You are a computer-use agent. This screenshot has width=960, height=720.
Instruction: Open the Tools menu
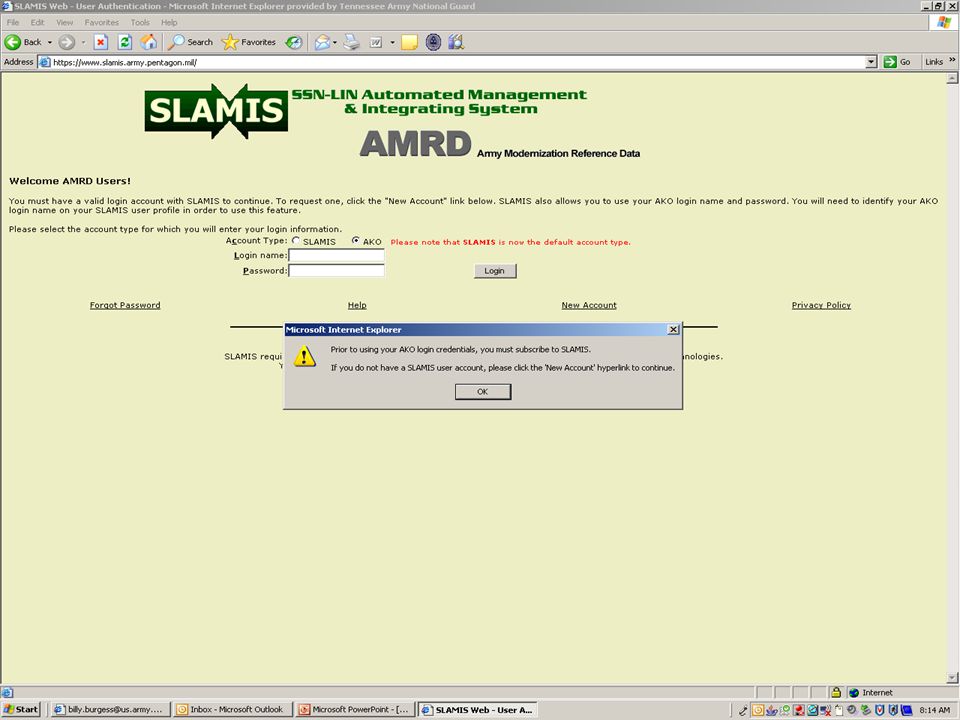point(140,23)
